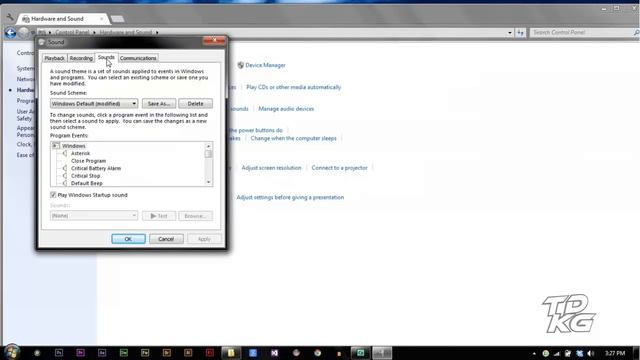Click the network signal tray icon
Screen dimensions: 640x360
coord(557,353)
